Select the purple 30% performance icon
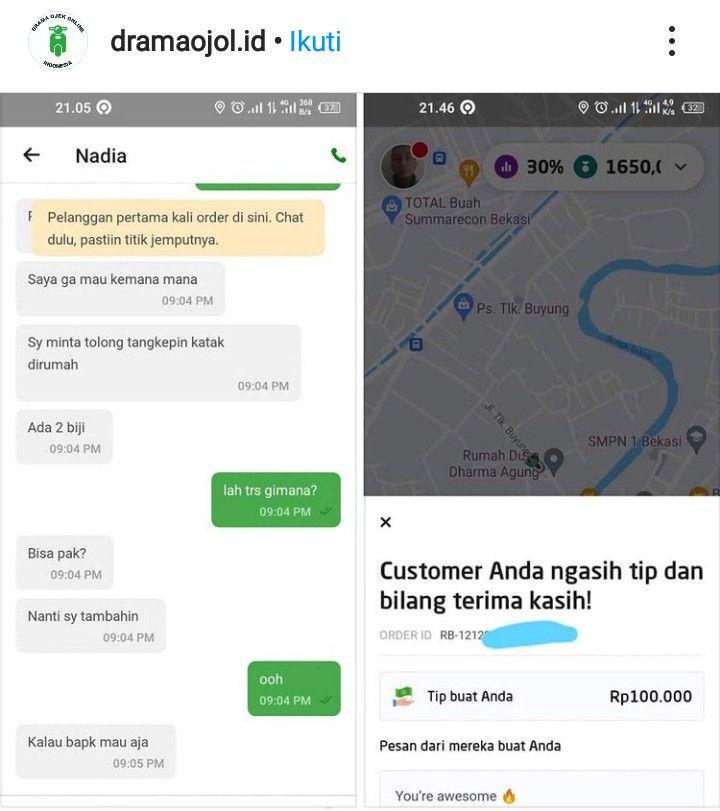Image resolution: width=720 pixels, height=811 pixels. (x=506, y=167)
